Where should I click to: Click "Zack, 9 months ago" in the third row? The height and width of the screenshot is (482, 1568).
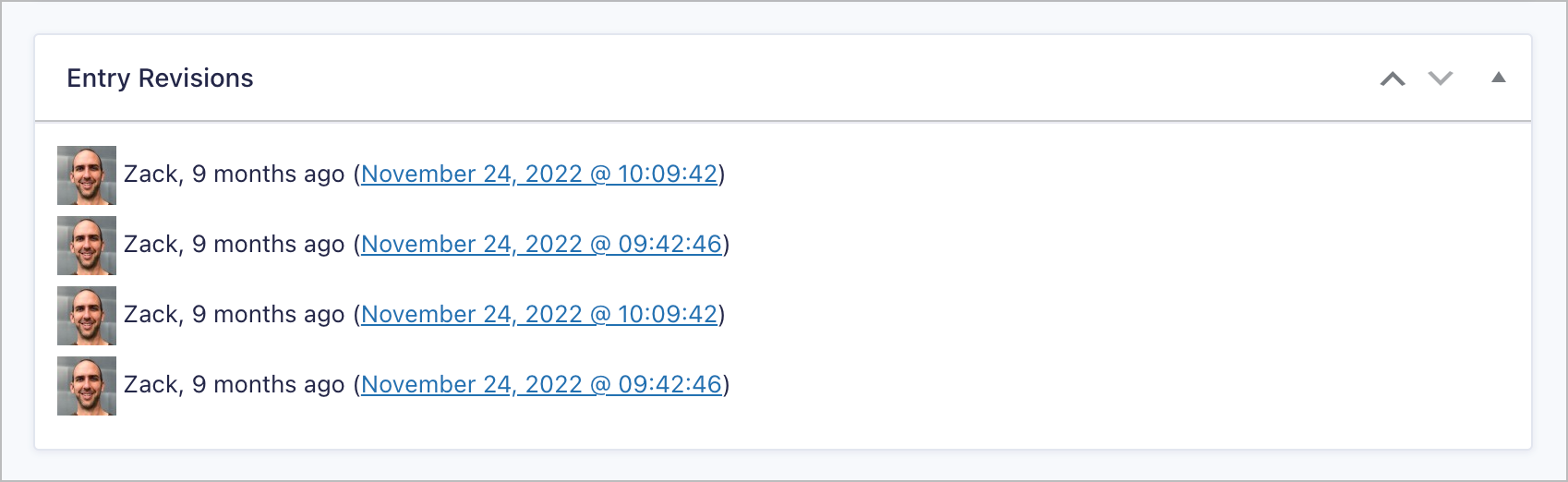pyautogui.click(x=234, y=315)
